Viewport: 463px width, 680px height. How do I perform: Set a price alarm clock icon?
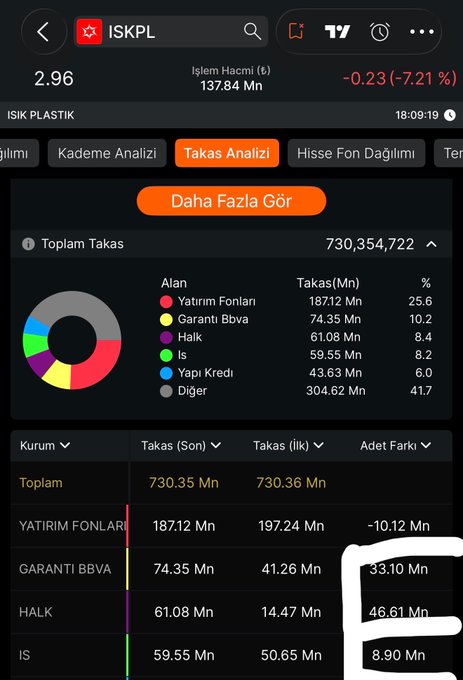coord(380,32)
